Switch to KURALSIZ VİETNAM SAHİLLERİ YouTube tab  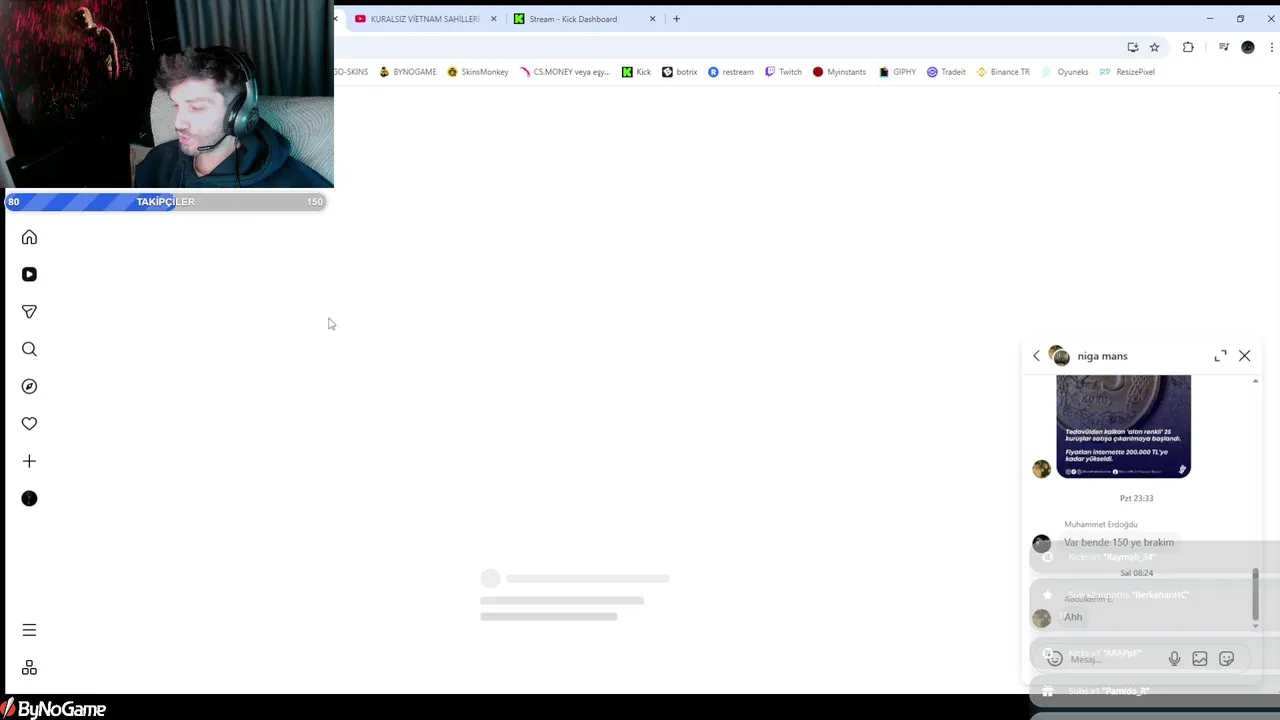pos(424,19)
